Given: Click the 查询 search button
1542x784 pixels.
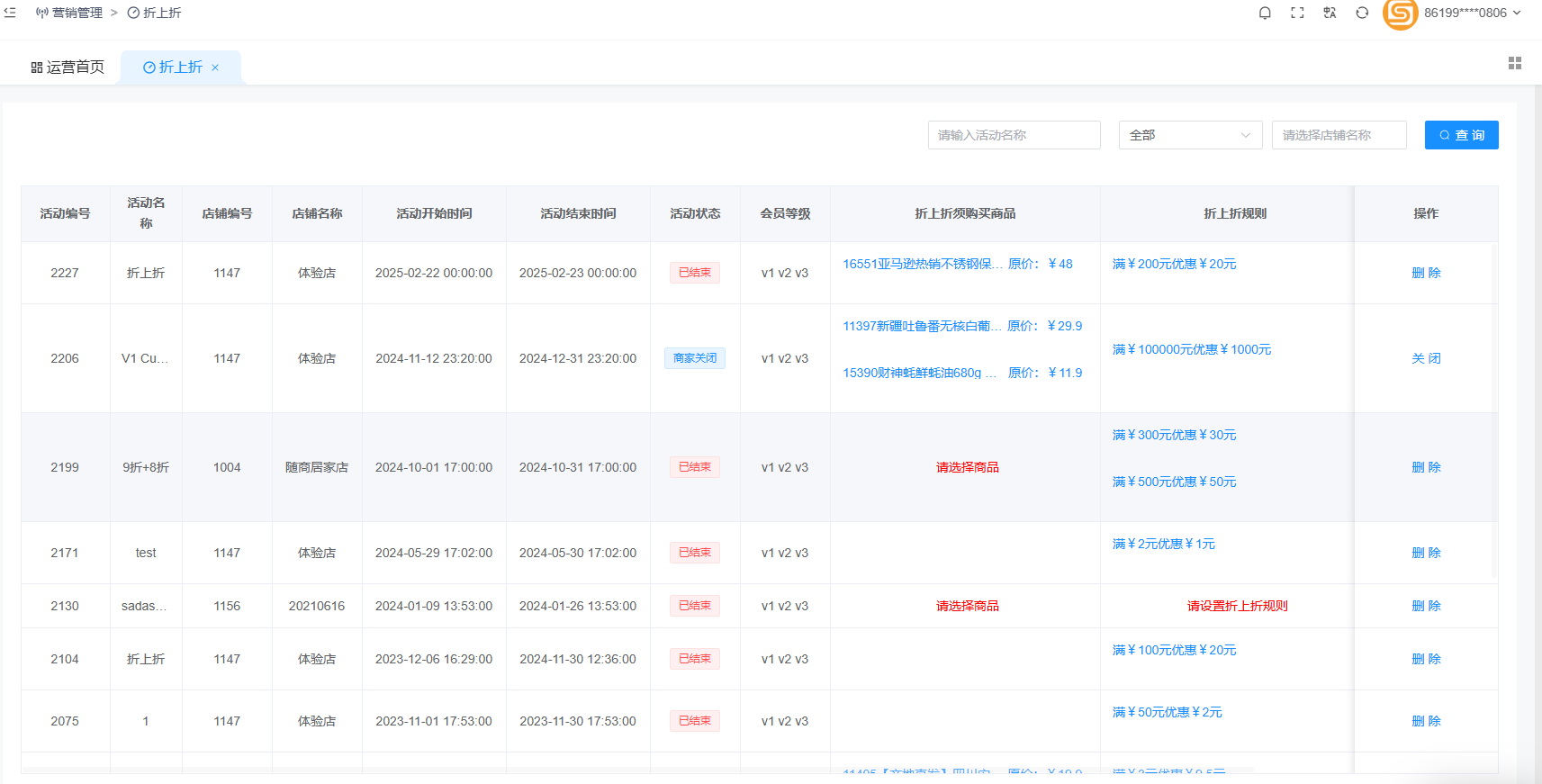Looking at the screenshot, I should coord(1461,135).
